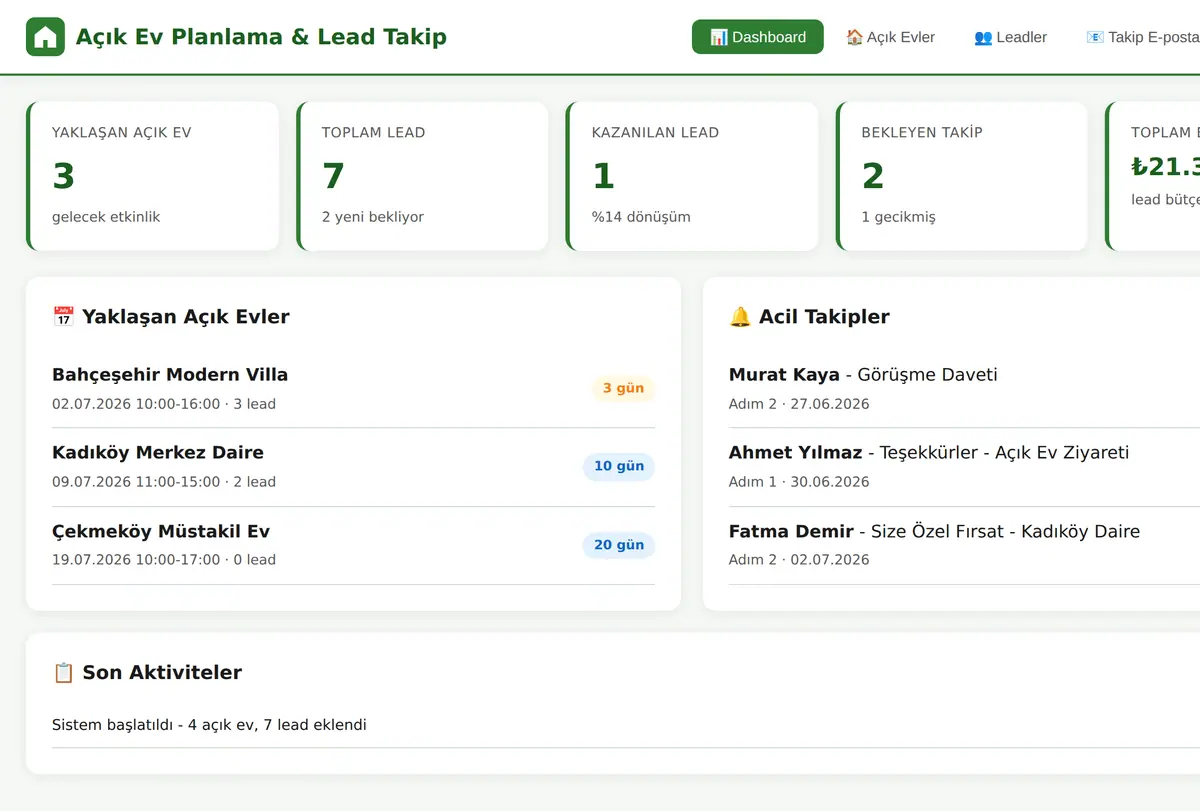The height and width of the screenshot is (811, 1200).
Task: Click the text Adım 1 · 30.06.2026
Action: [x=799, y=482]
